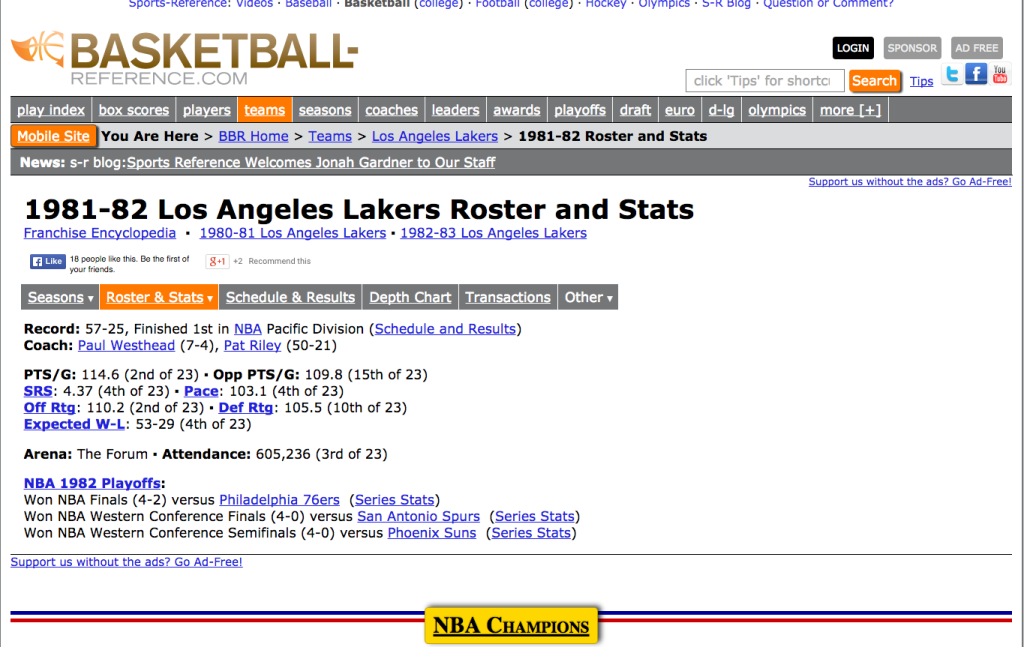The height and width of the screenshot is (647, 1024).
Task: Open the Philadelphia 76ers link
Action: (280, 500)
